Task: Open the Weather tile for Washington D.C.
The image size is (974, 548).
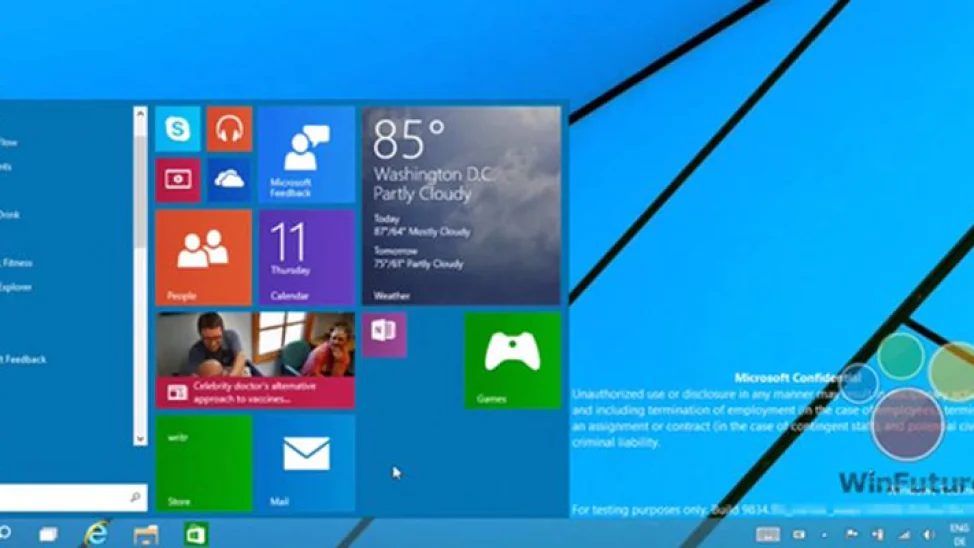Action: pos(462,206)
